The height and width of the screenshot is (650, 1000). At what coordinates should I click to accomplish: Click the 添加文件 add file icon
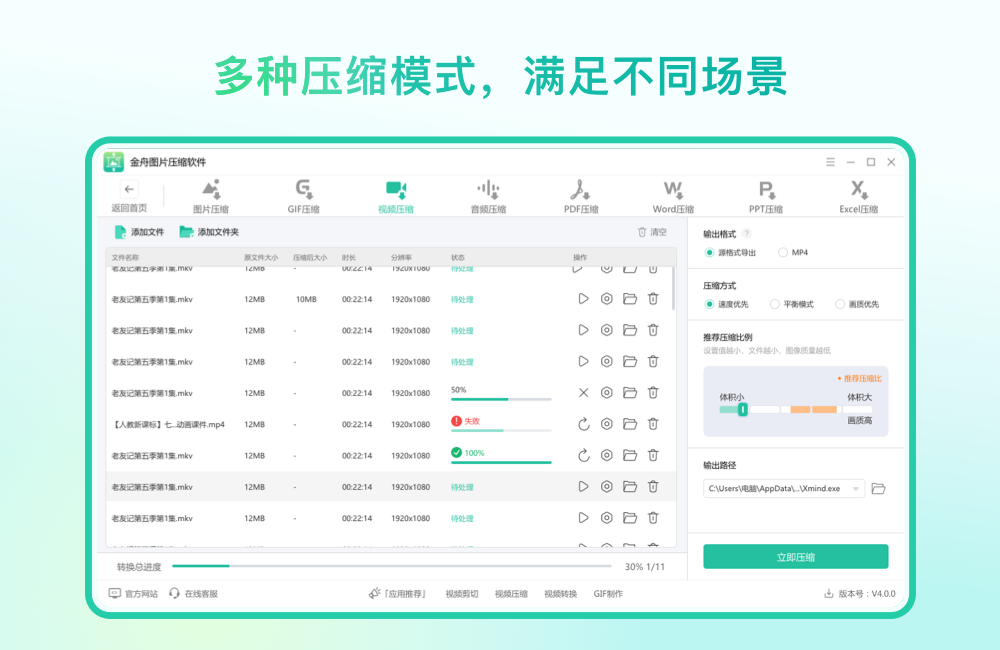click(x=120, y=231)
